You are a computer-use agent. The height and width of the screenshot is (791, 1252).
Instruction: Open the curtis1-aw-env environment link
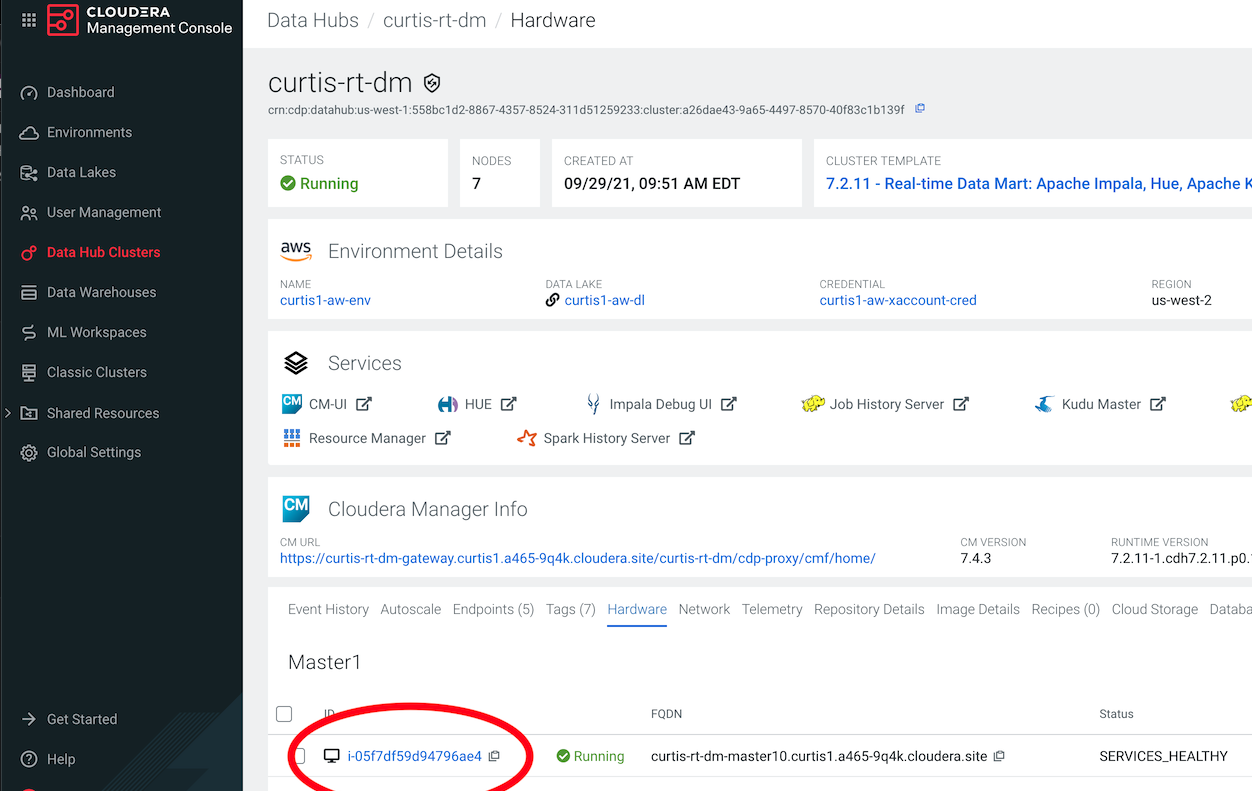coord(325,300)
